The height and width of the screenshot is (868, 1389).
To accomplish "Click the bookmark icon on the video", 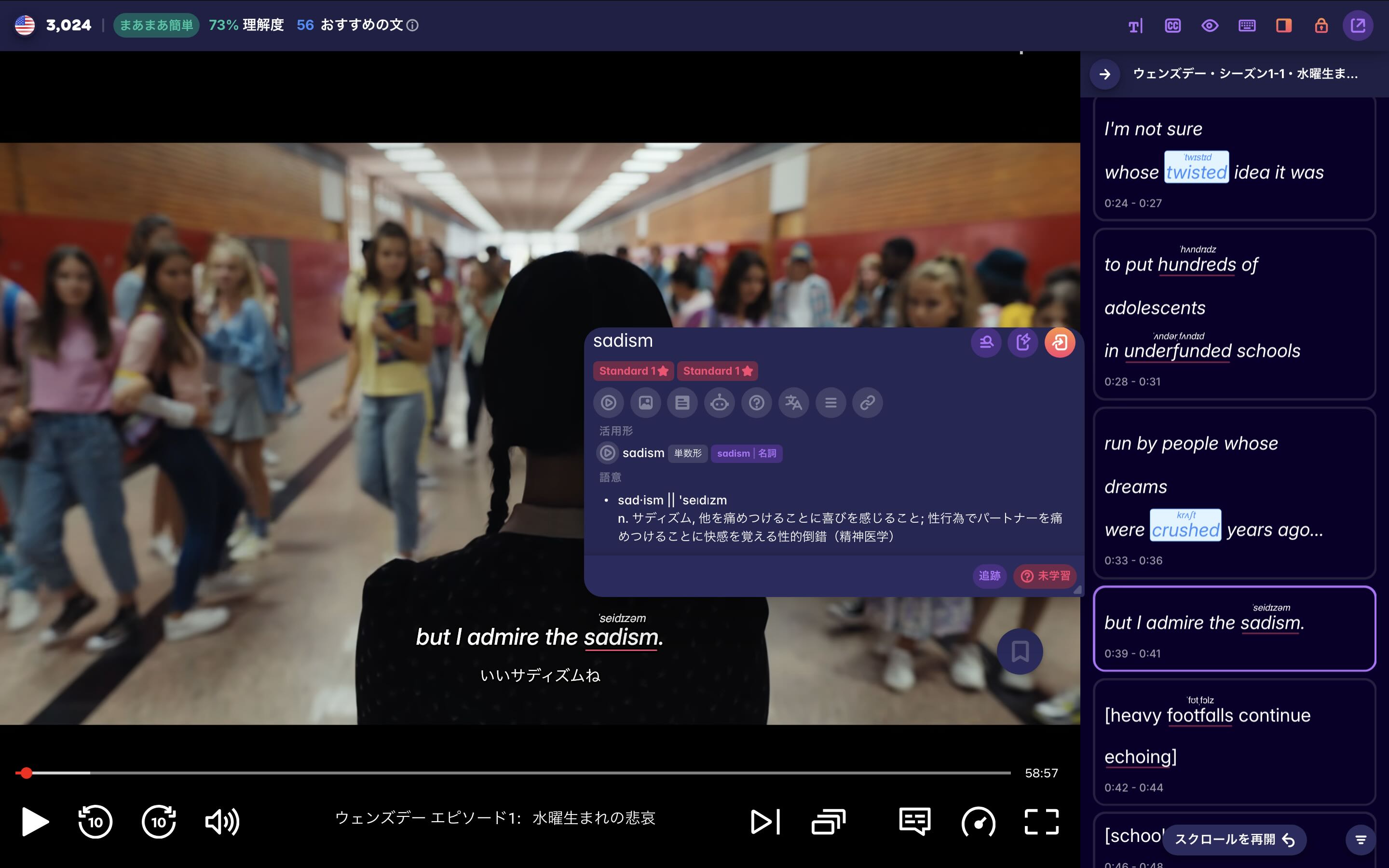I will [x=1020, y=651].
